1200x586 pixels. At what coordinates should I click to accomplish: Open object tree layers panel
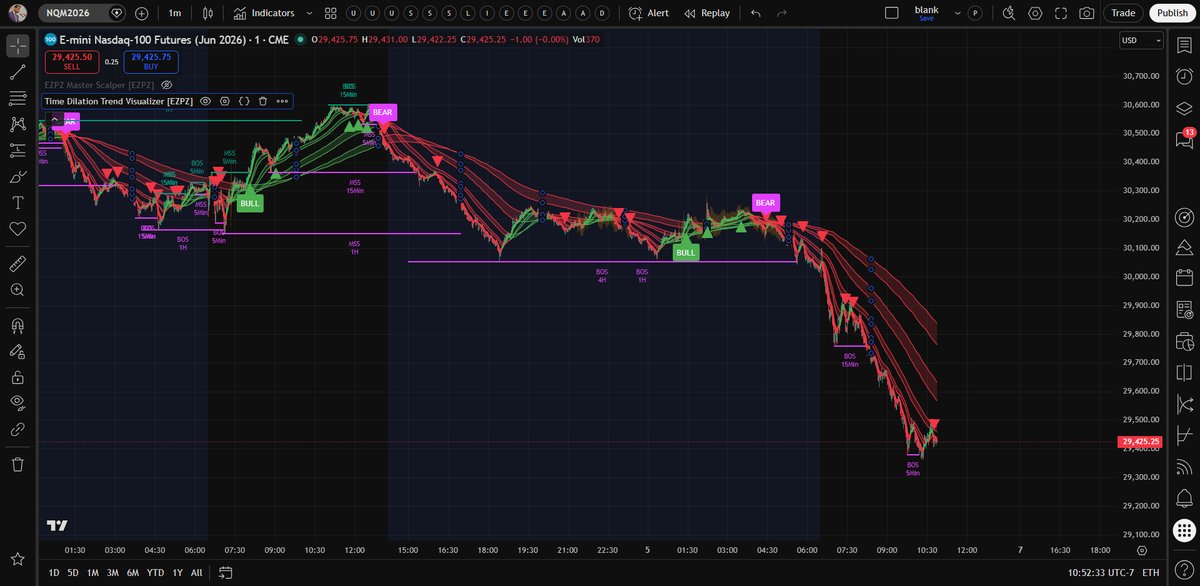[x=1185, y=107]
